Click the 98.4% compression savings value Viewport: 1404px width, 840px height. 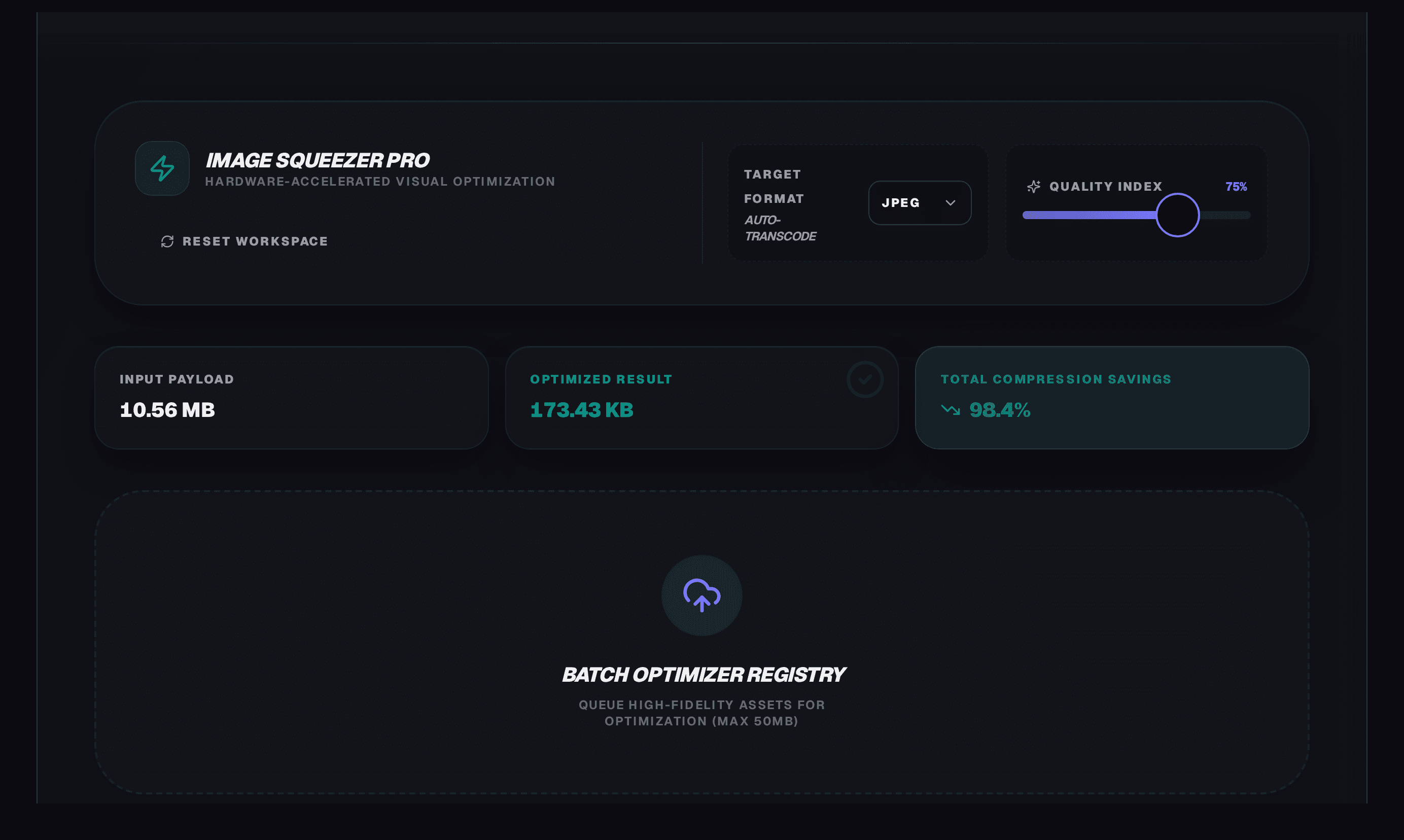[999, 410]
